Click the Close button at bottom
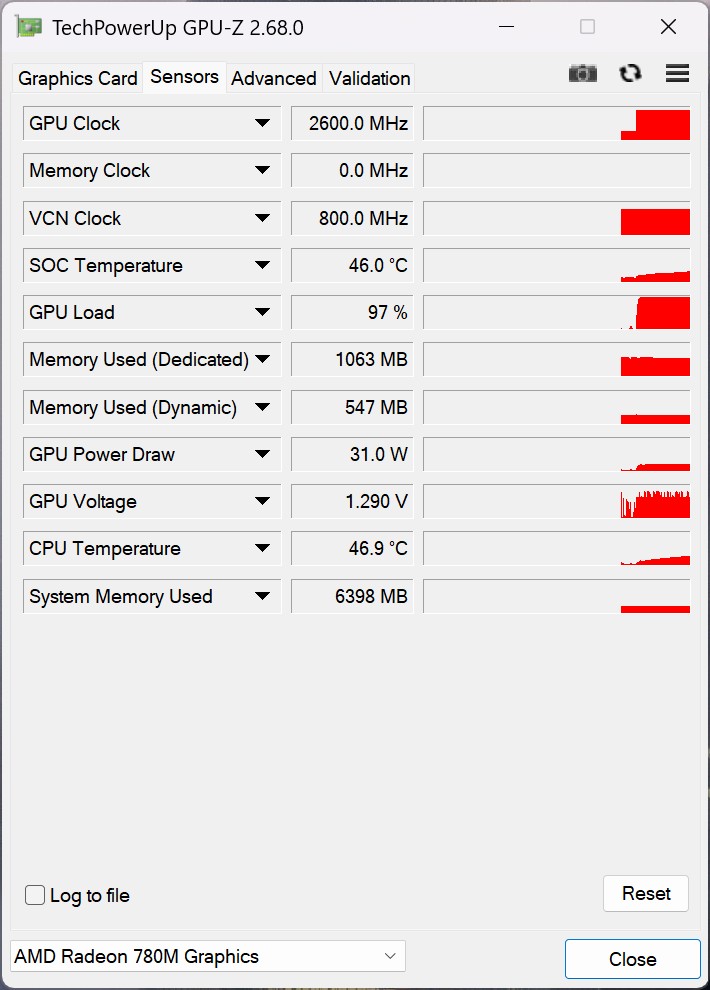The height and width of the screenshot is (990, 710). 632,959
